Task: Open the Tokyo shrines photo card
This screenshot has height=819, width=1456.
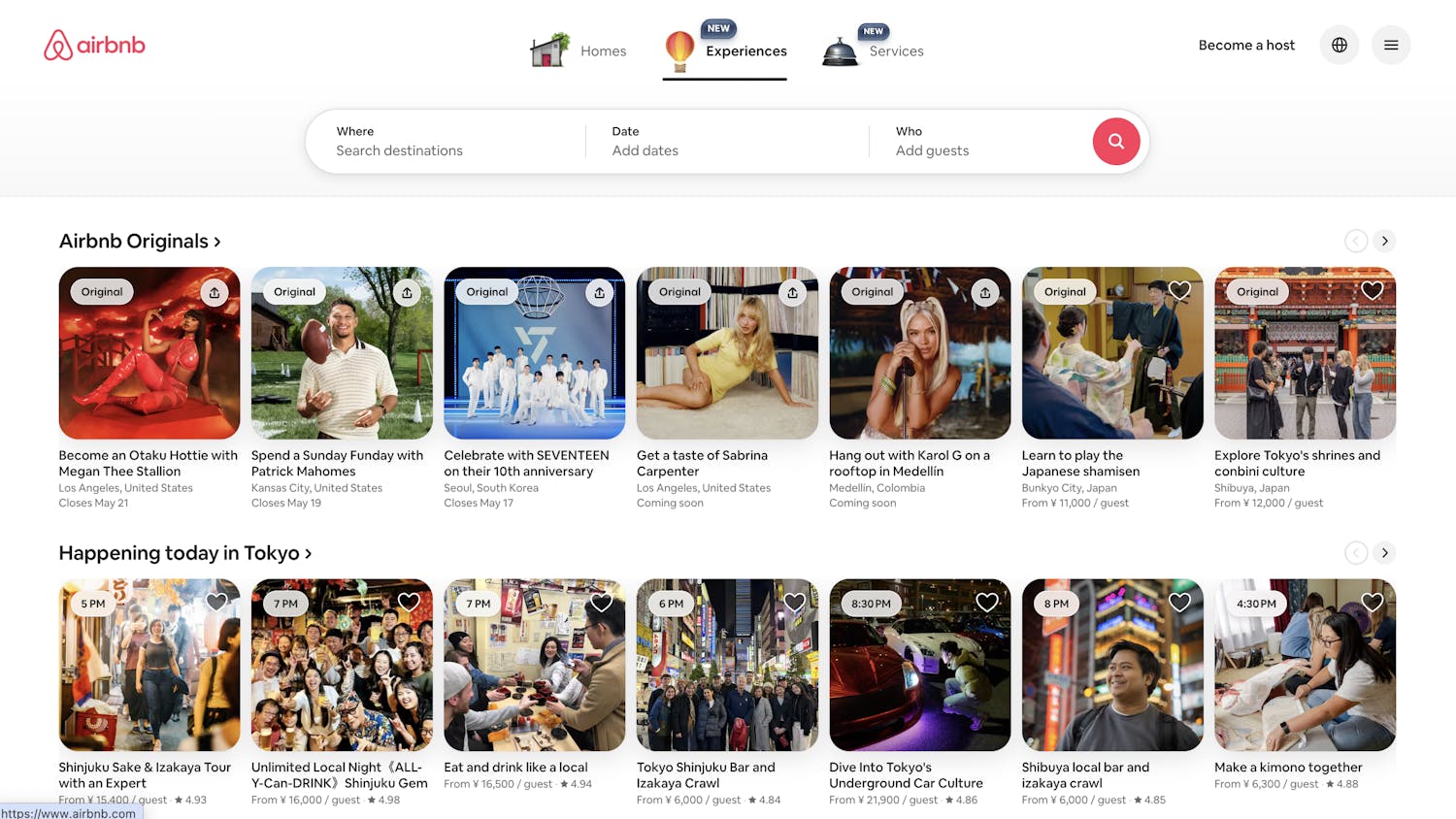Action: (x=1306, y=353)
